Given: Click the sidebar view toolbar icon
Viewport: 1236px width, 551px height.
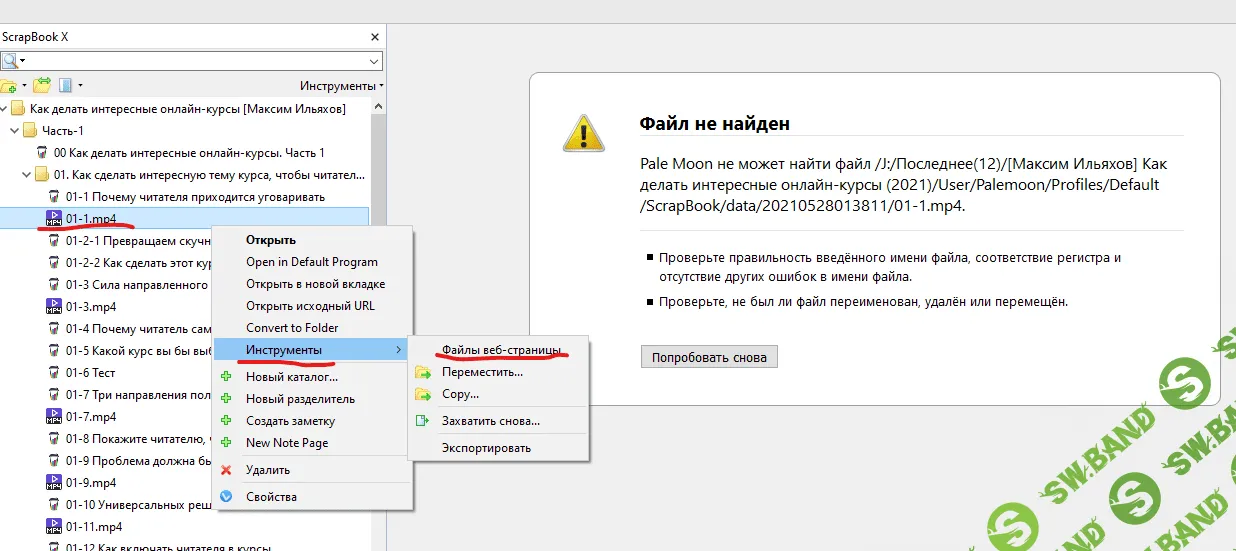Looking at the screenshot, I should (x=66, y=86).
